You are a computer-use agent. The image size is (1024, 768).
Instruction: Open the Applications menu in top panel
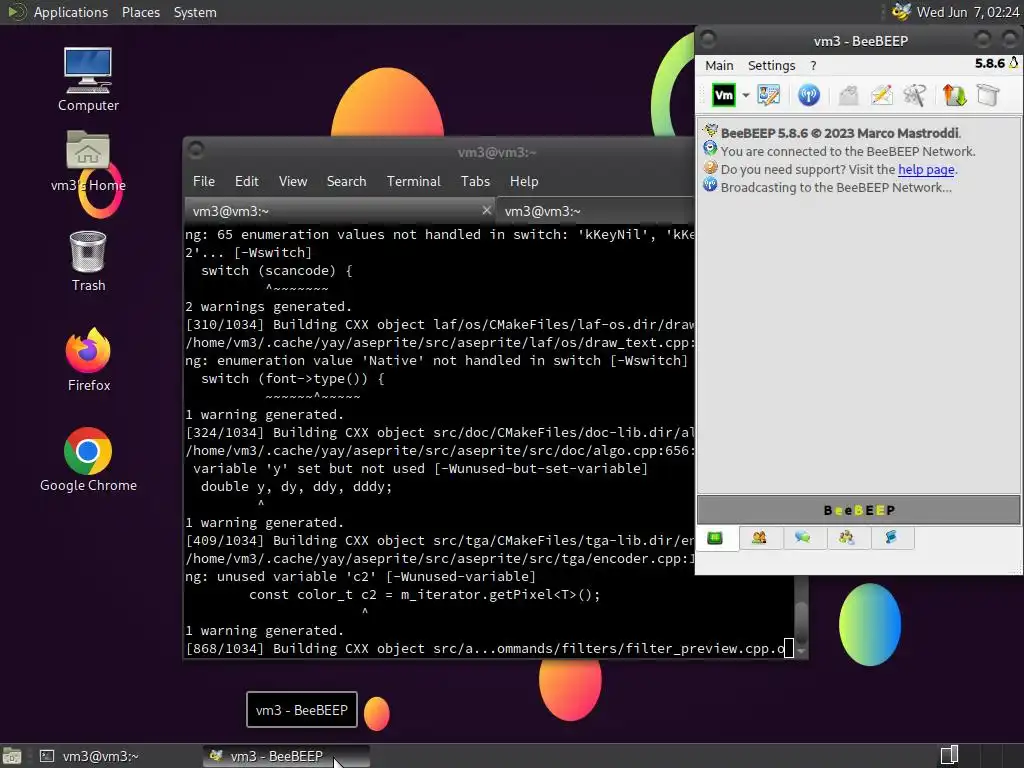(71, 12)
